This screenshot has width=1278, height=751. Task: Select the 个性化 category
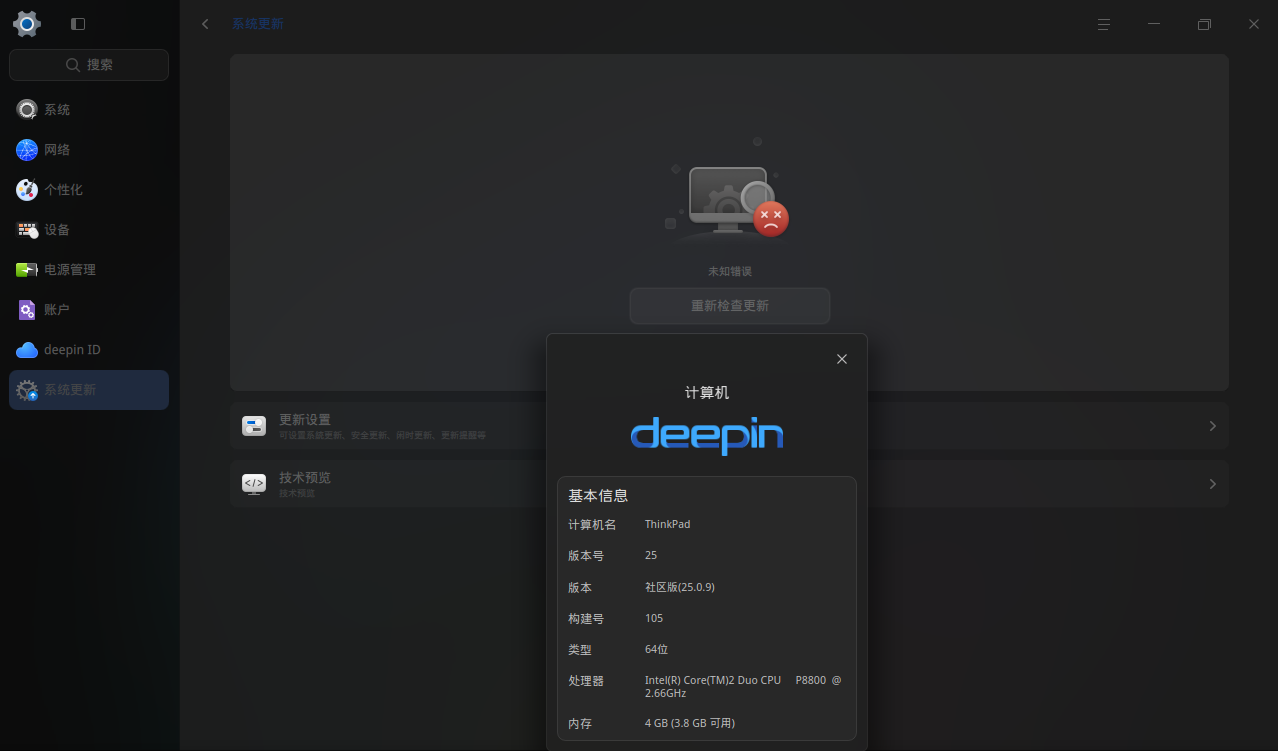(89, 190)
